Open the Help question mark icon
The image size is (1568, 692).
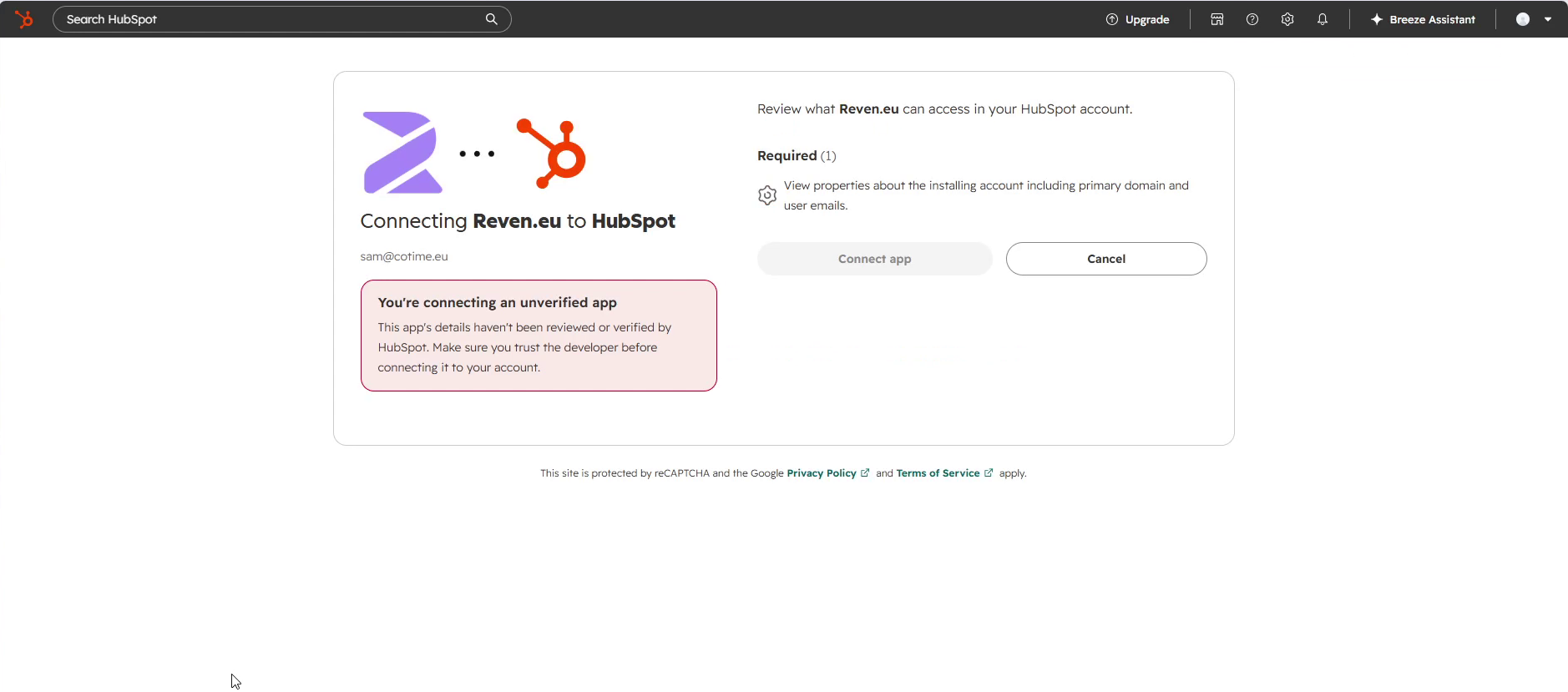click(1252, 19)
